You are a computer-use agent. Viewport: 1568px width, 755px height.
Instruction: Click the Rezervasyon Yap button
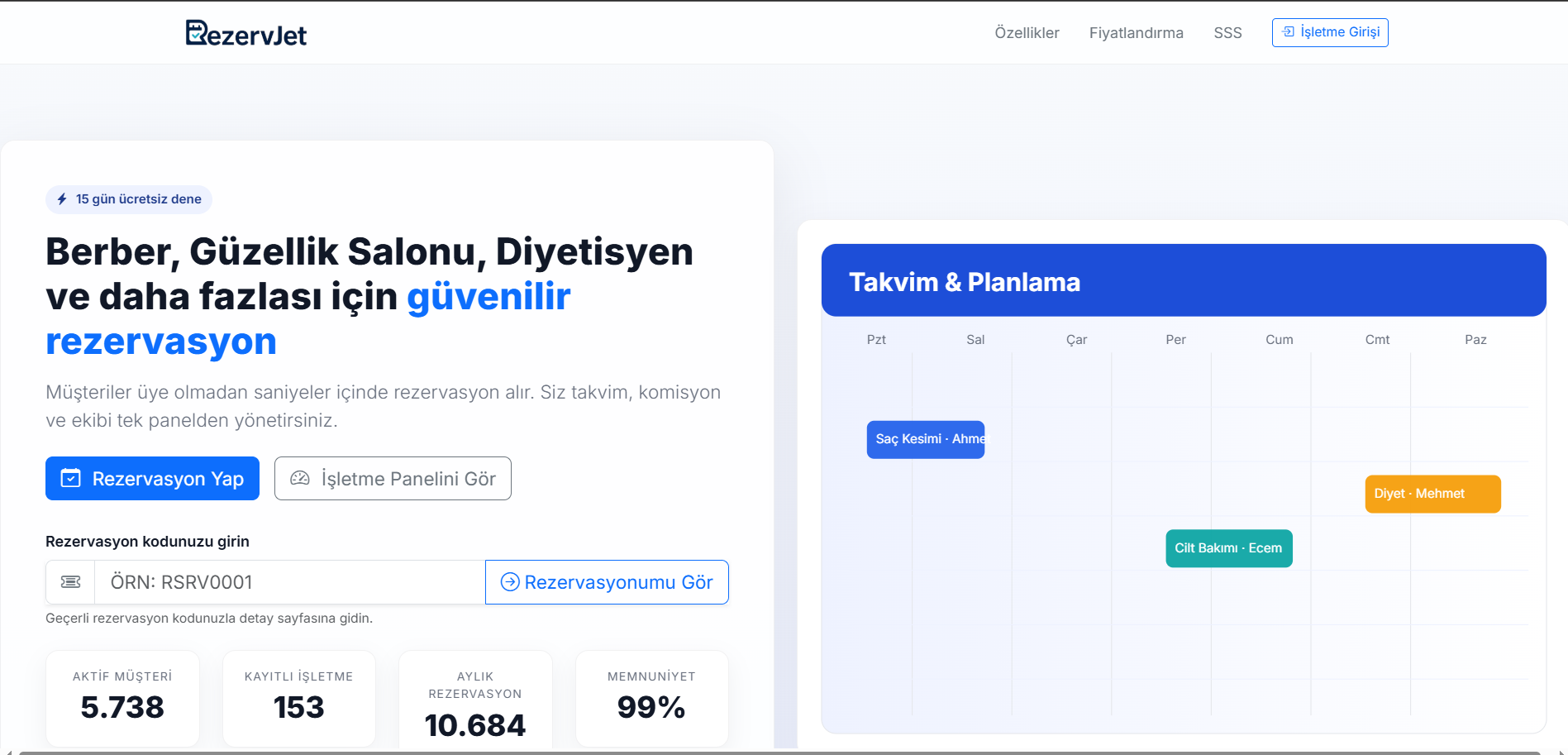tap(152, 478)
